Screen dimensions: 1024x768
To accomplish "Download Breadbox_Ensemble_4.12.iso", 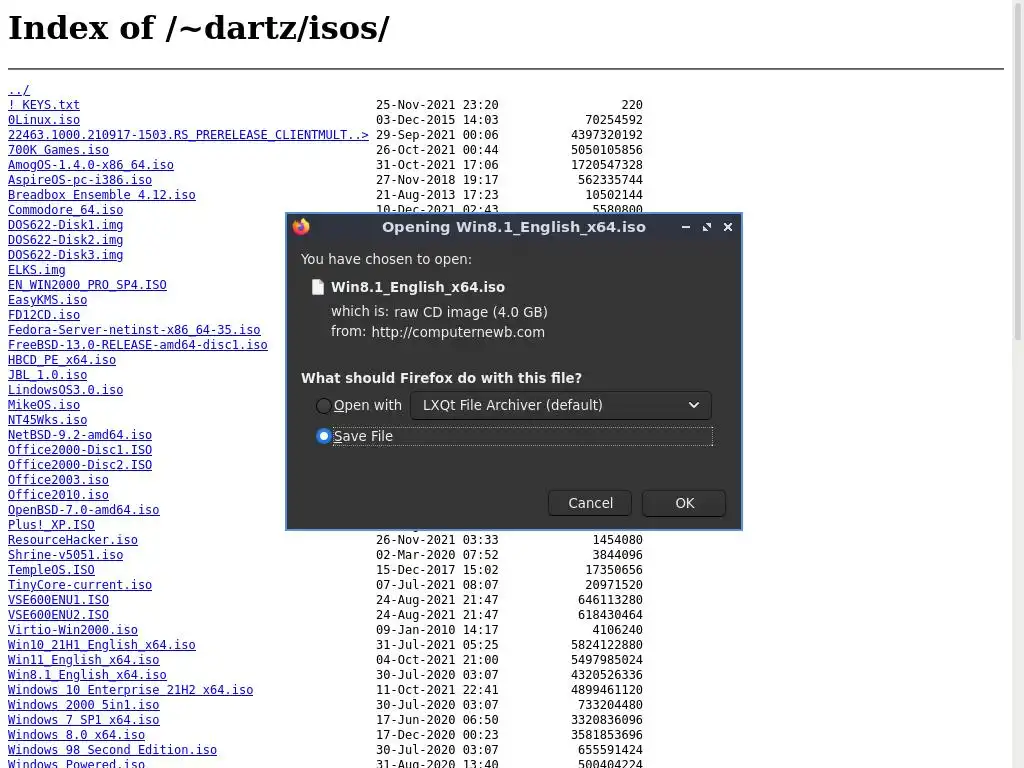I will (x=102, y=195).
